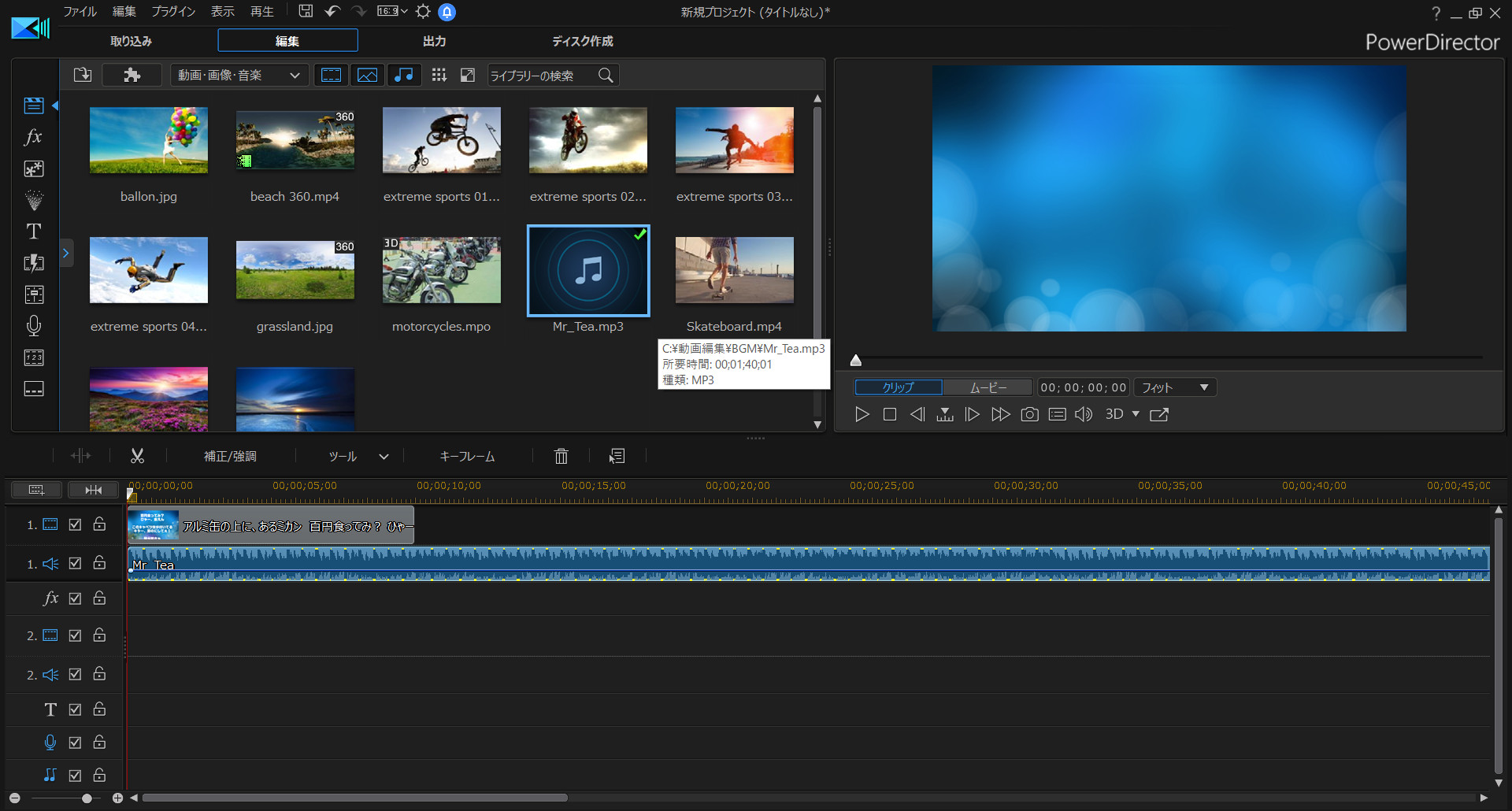The image size is (1512, 811).
Task: Click the plugin puzzle piece icon
Action: [132, 75]
